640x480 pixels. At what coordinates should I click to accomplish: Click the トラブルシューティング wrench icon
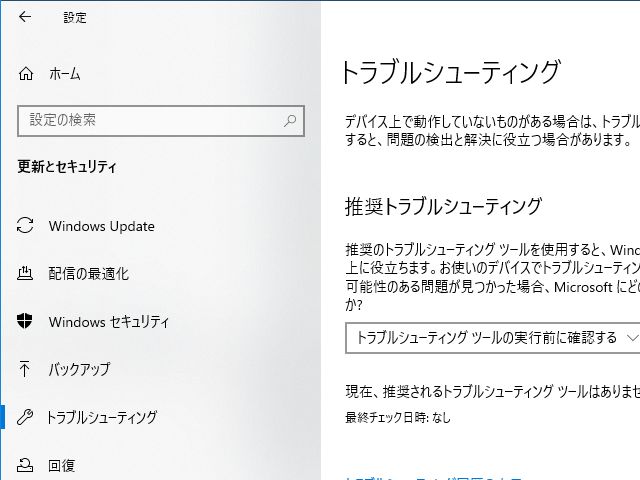27,417
